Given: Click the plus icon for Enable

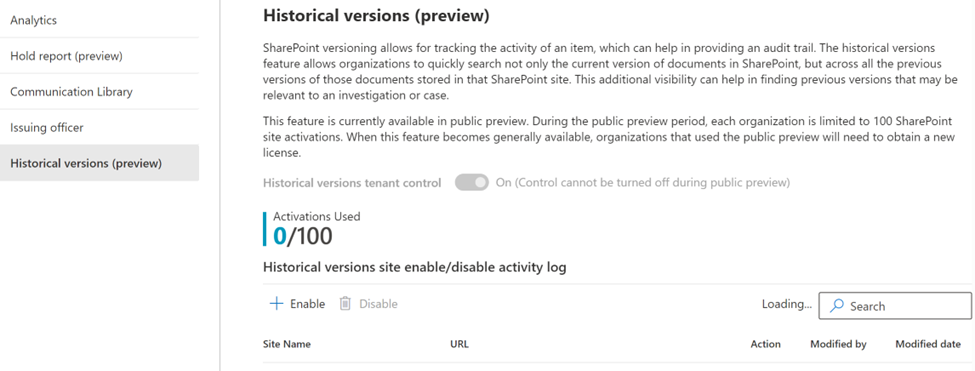Looking at the screenshot, I should pos(275,304).
